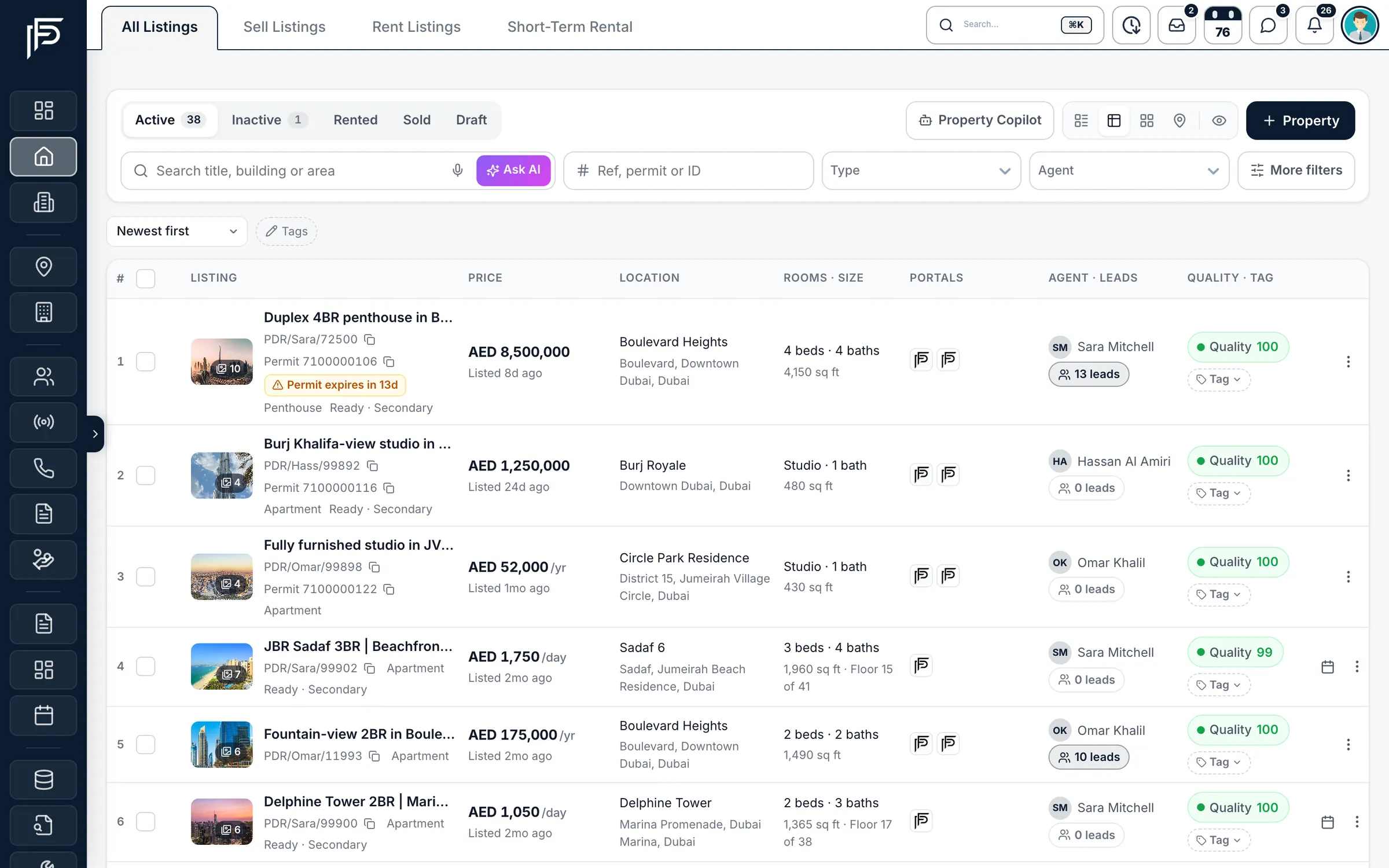
Task: Switch to list view layout icon
Action: point(1081,120)
